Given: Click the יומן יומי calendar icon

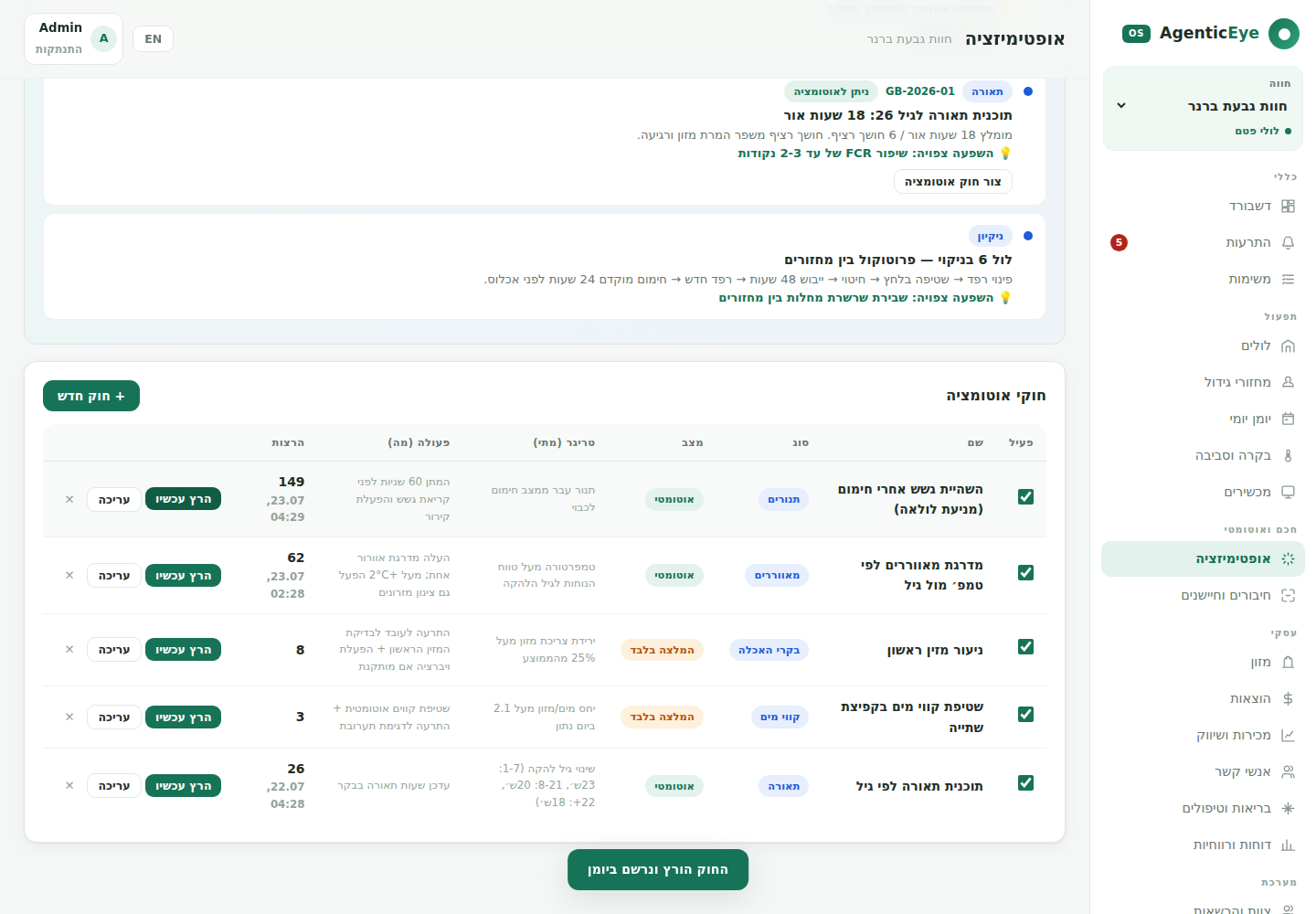Looking at the screenshot, I should pyautogui.click(x=1288, y=419).
